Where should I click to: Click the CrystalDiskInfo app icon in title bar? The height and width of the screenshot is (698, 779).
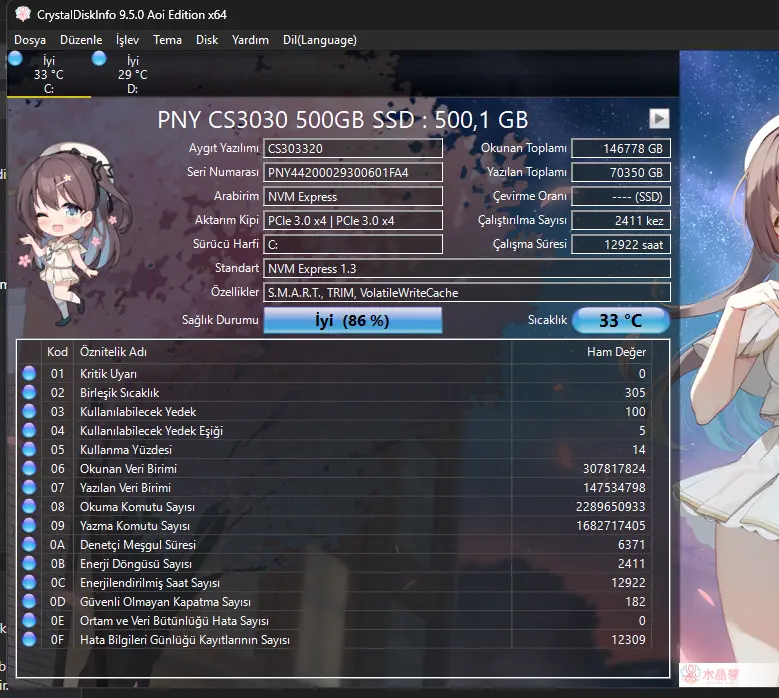[x=23, y=14]
